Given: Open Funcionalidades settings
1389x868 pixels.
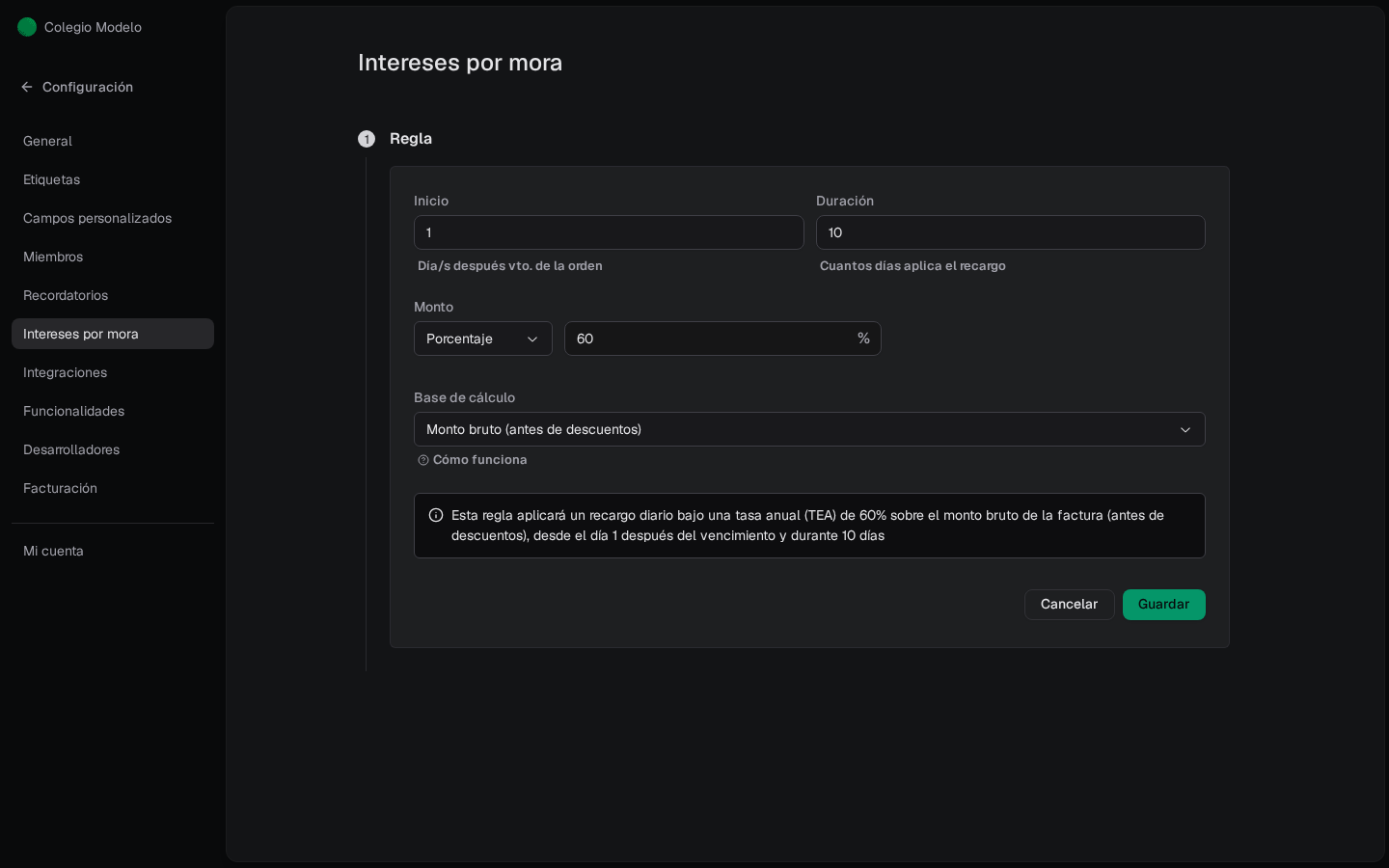Looking at the screenshot, I should click(113, 411).
